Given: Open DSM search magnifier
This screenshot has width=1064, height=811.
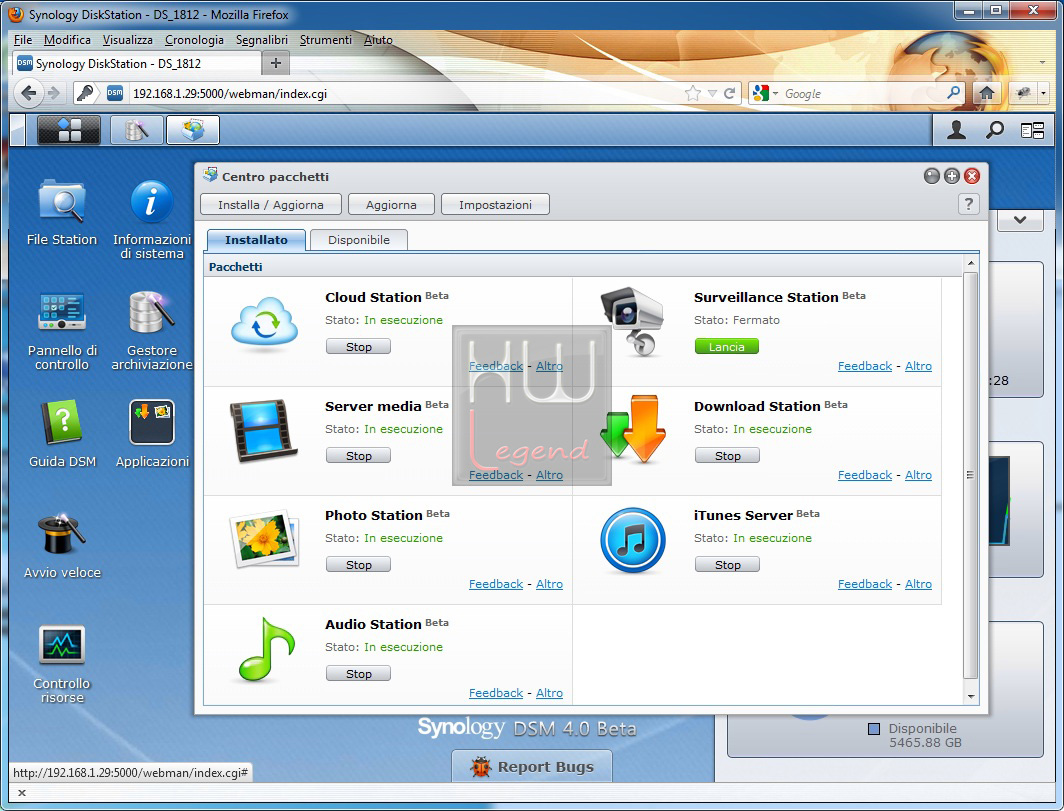Looking at the screenshot, I should [x=995, y=130].
